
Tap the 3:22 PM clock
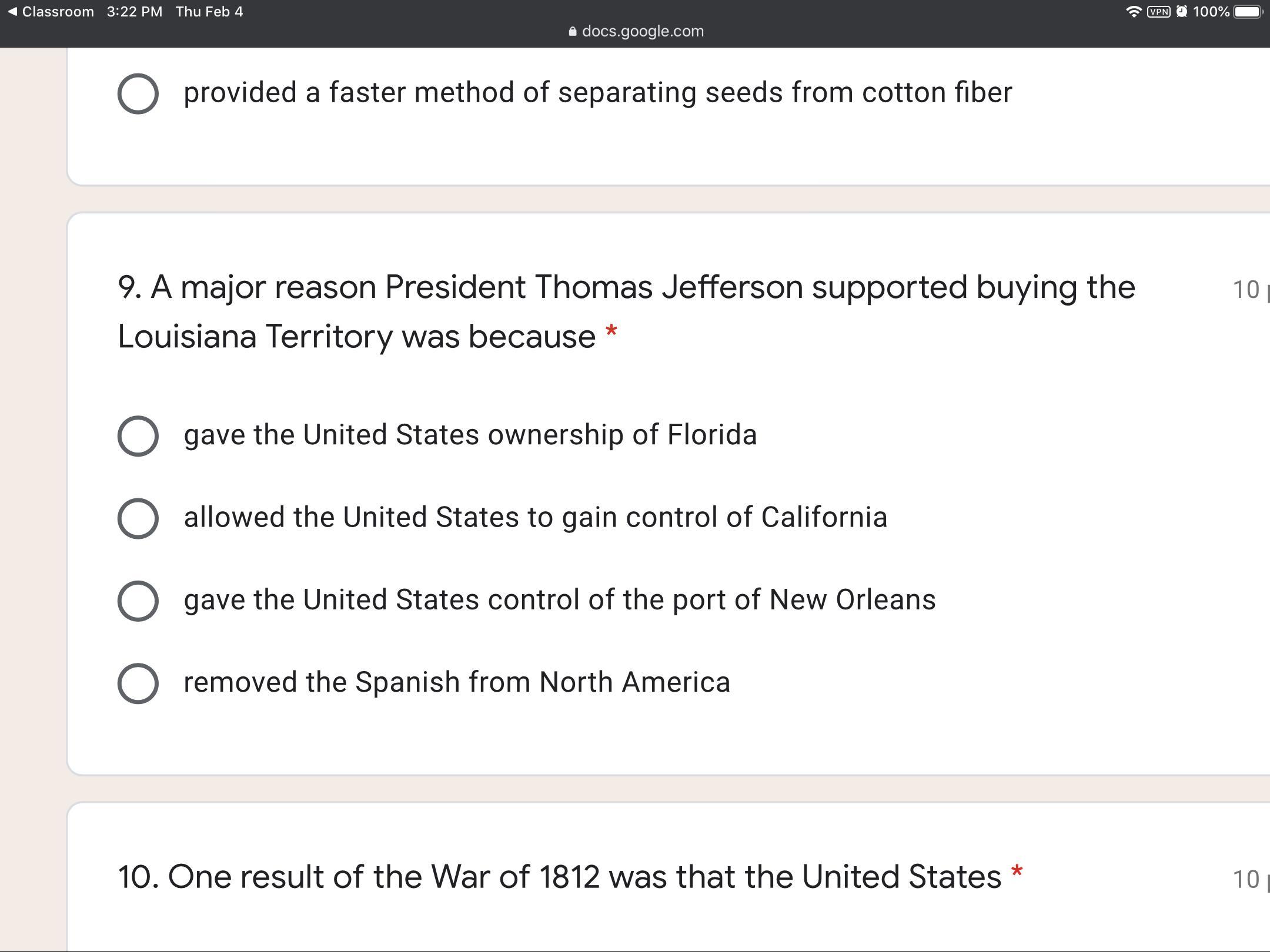(x=135, y=12)
